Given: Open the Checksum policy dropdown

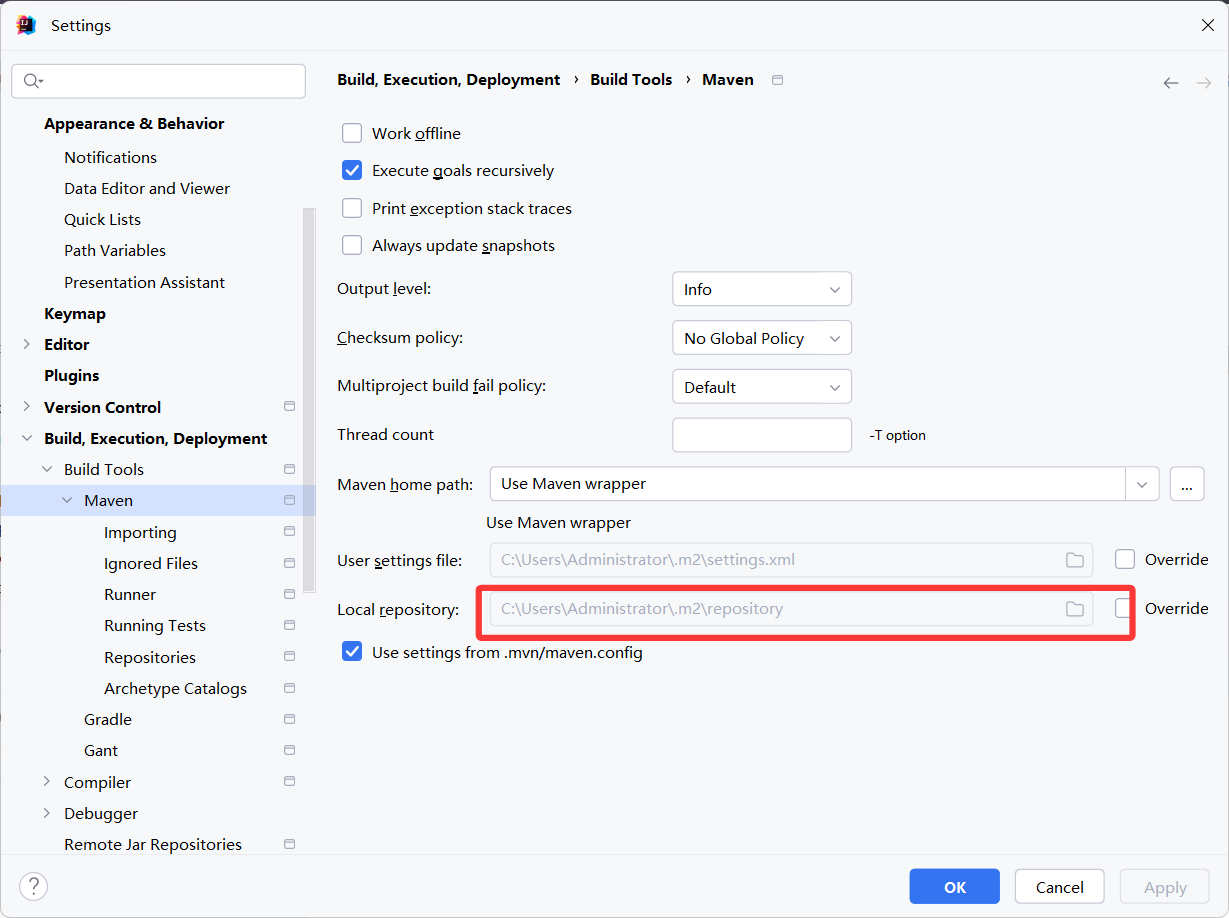Looking at the screenshot, I should pyautogui.click(x=762, y=338).
